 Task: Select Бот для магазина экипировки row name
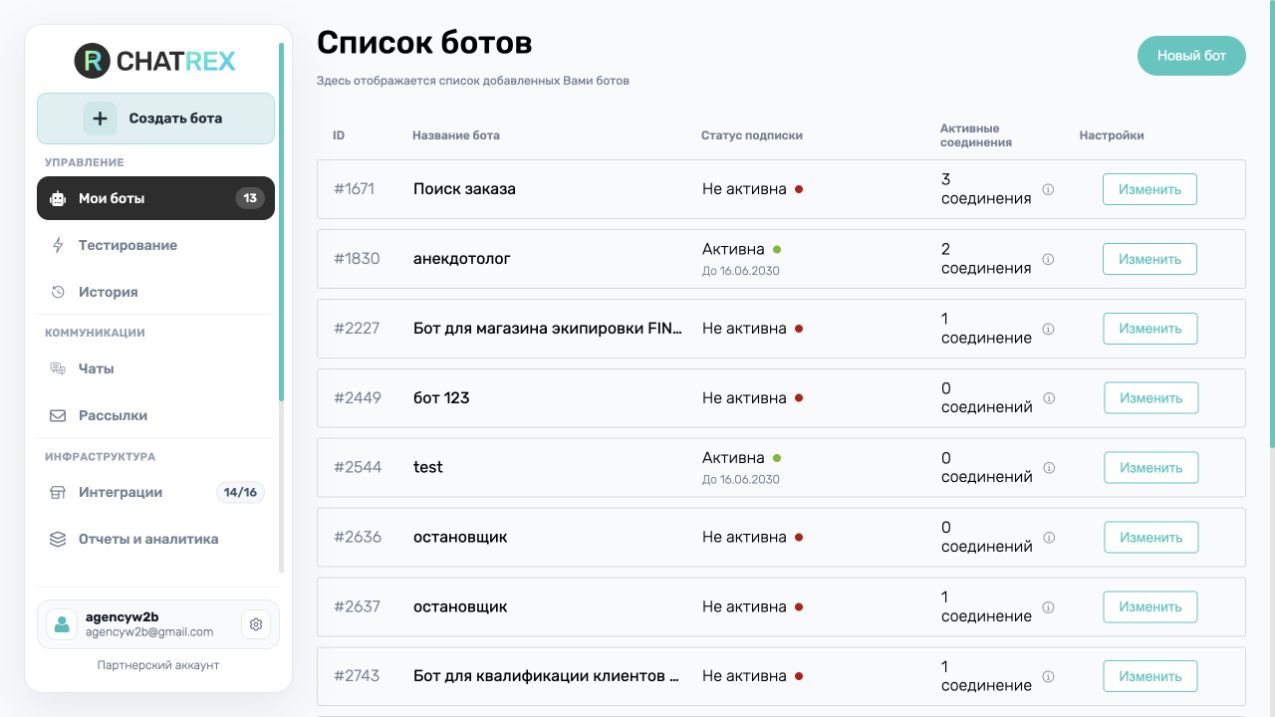(548, 328)
